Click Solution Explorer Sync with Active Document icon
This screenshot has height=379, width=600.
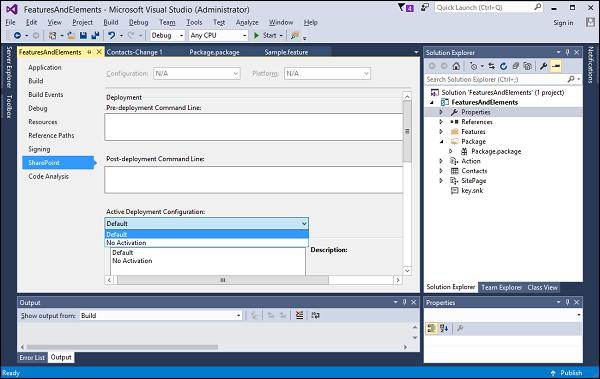tap(492, 66)
